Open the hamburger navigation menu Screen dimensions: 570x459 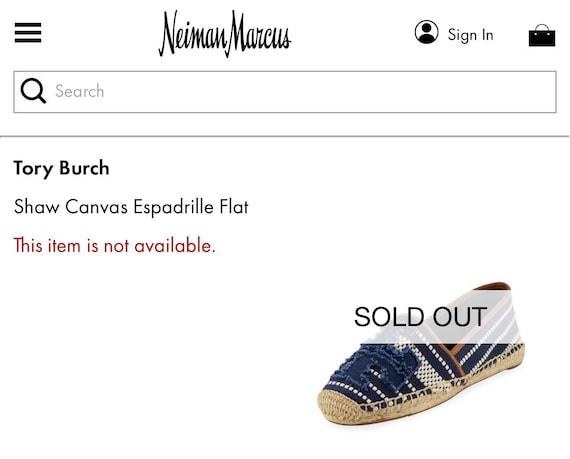[x=28, y=33]
